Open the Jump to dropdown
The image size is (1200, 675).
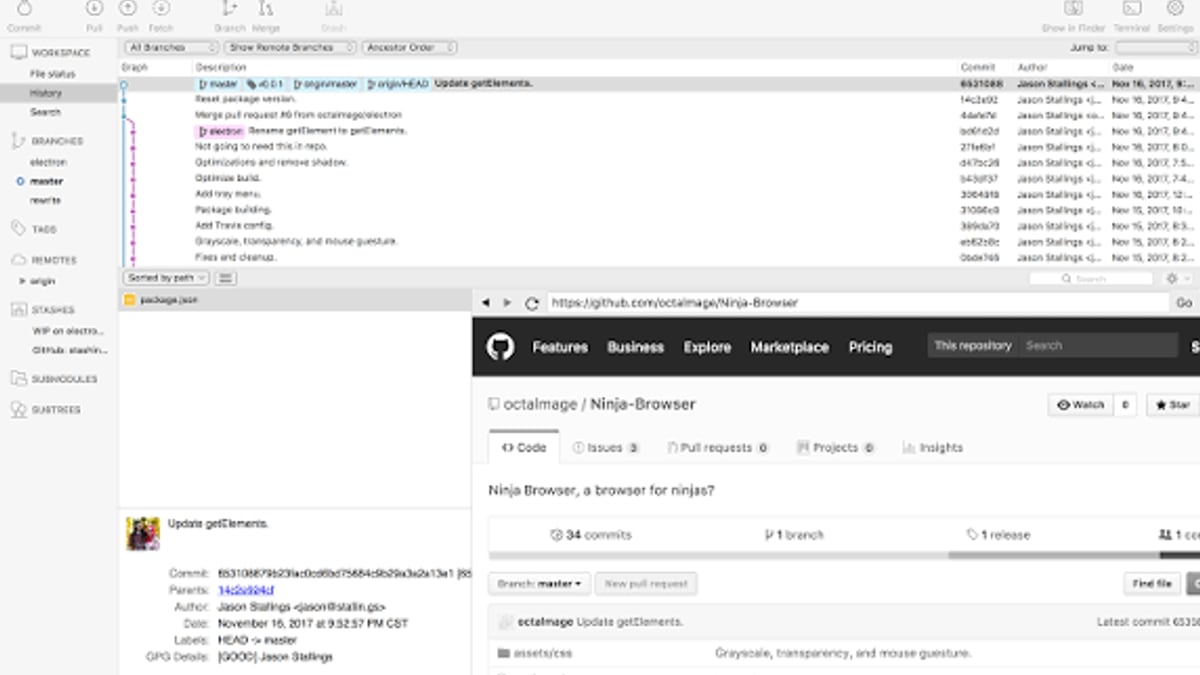pyautogui.click(x=1155, y=47)
